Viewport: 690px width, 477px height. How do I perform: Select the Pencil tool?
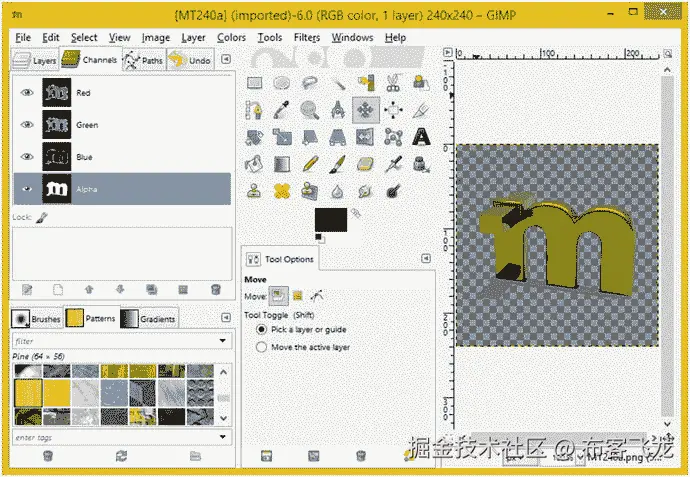pyautogui.click(x=310, y=165)
